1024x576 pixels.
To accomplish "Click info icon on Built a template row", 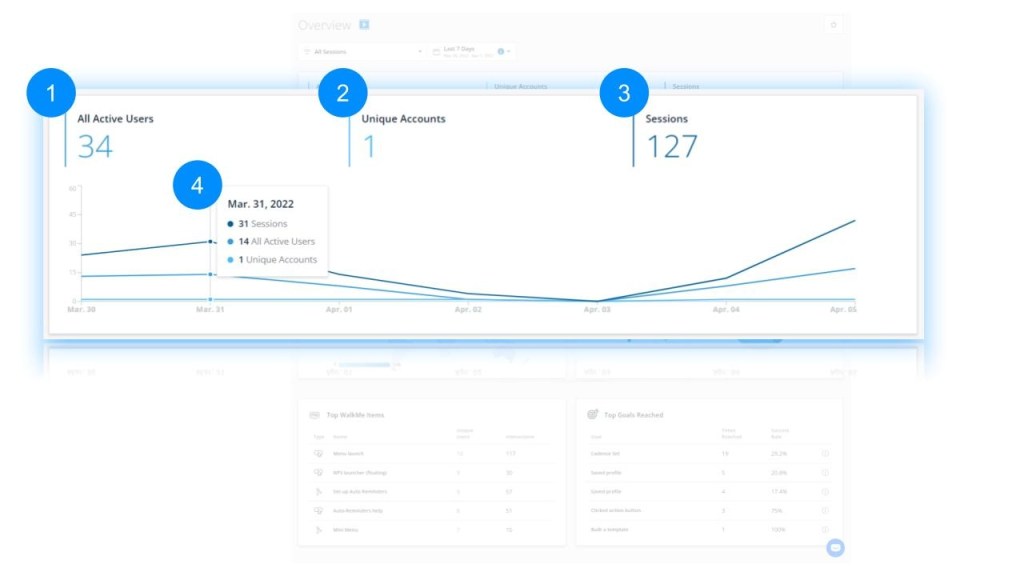I will [825, 529].
